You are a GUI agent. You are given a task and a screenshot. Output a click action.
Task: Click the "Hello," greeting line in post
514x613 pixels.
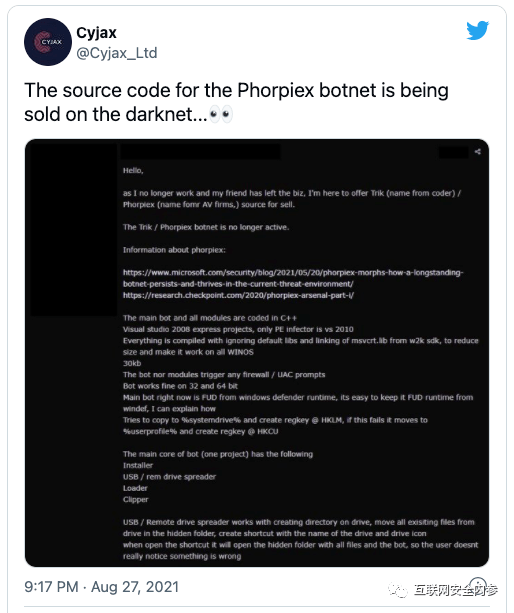click(x=133, y=170)
